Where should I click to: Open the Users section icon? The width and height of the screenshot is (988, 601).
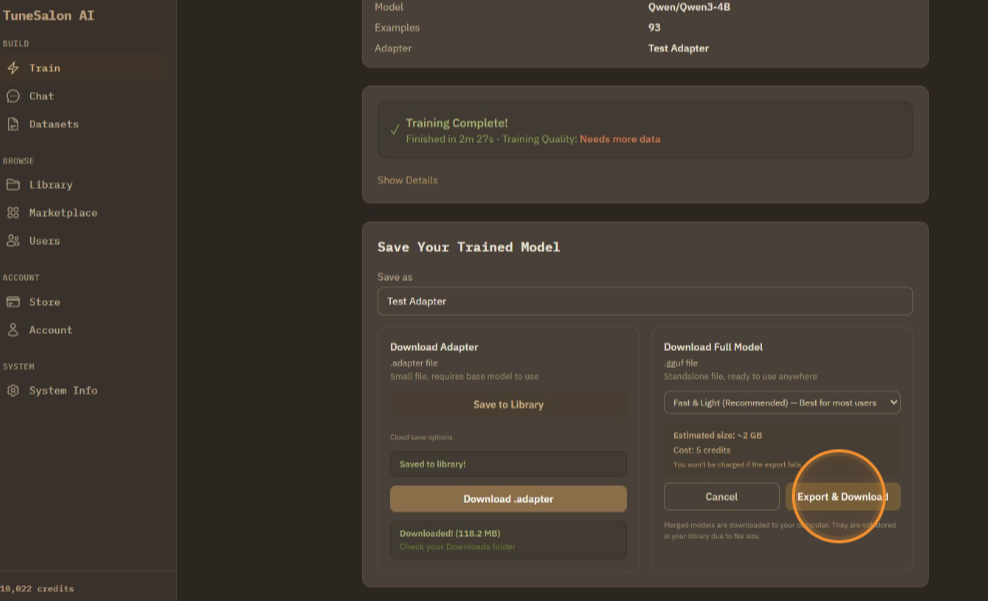(13, 241)
